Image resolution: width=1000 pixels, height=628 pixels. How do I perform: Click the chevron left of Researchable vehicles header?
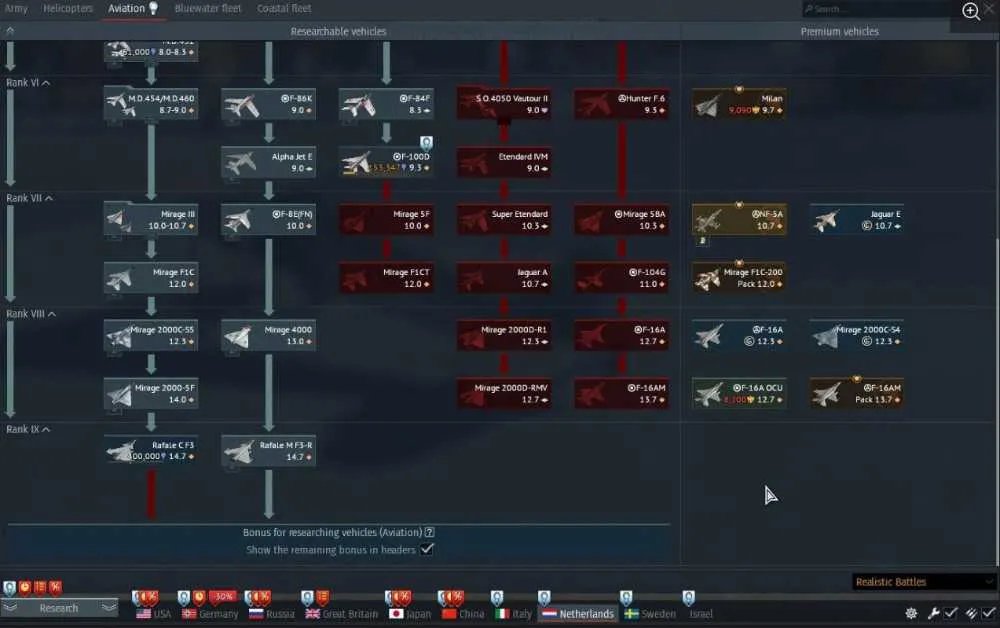[x=10, y=31]
